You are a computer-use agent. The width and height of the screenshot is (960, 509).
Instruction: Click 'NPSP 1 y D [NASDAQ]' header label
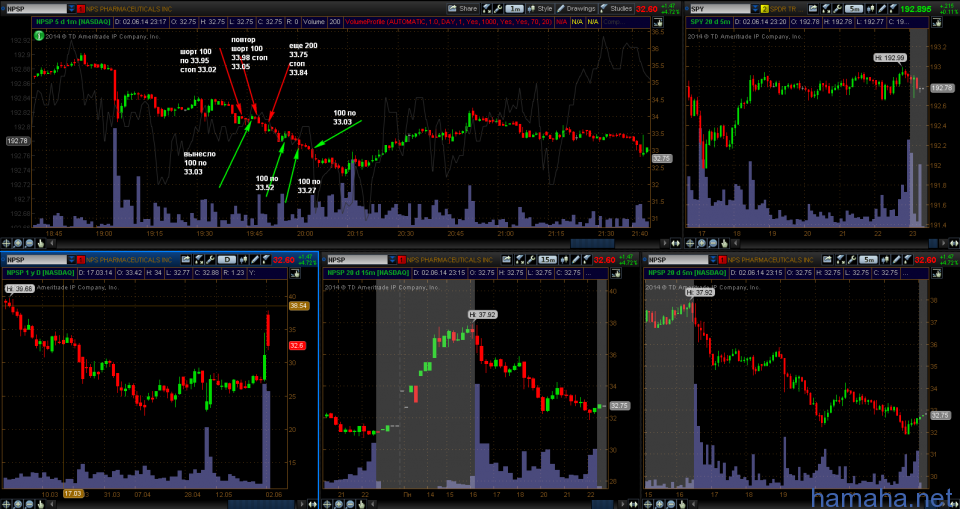click(41, 272)
